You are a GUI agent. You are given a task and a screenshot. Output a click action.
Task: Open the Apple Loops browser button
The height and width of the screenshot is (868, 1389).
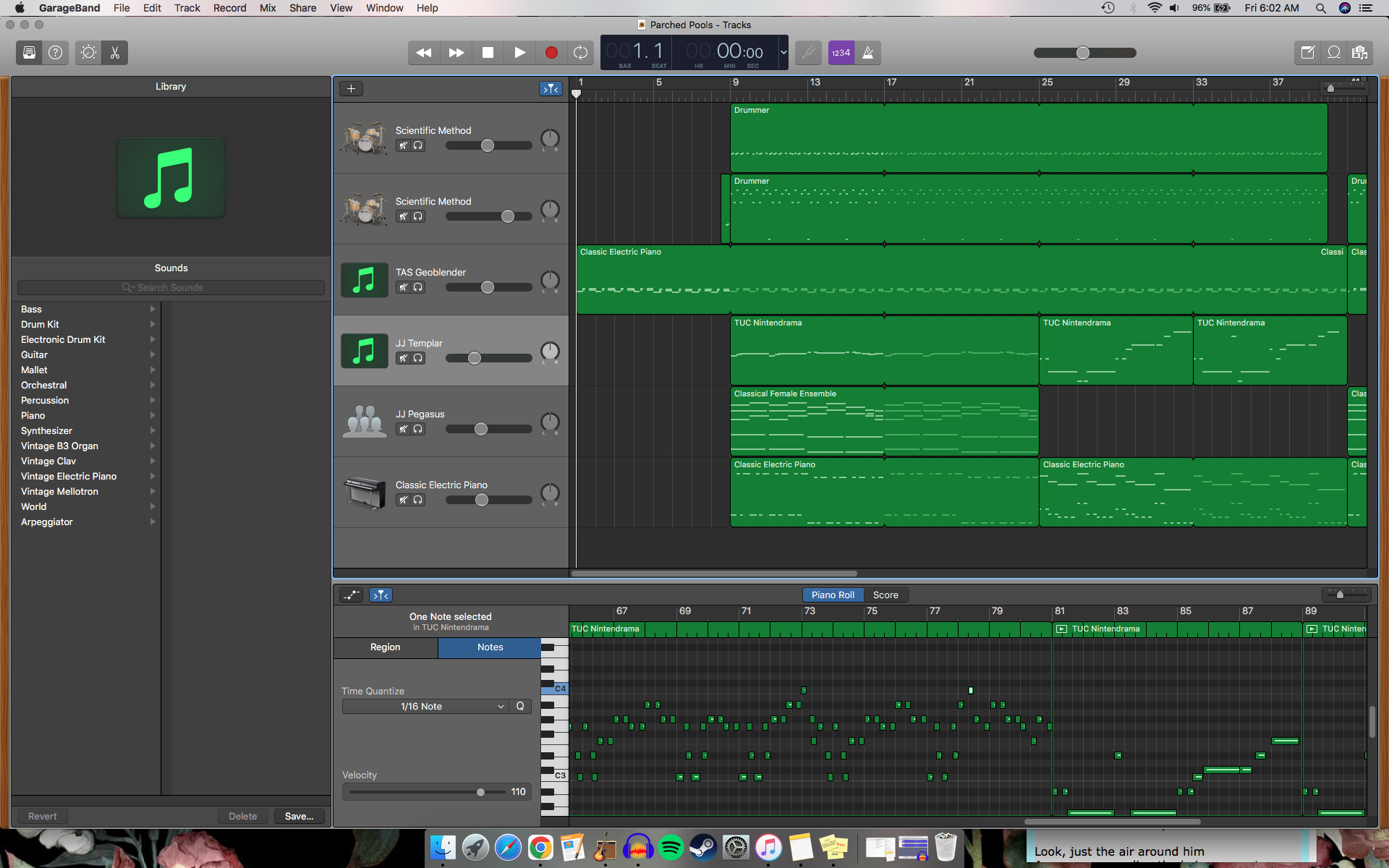1334,53
